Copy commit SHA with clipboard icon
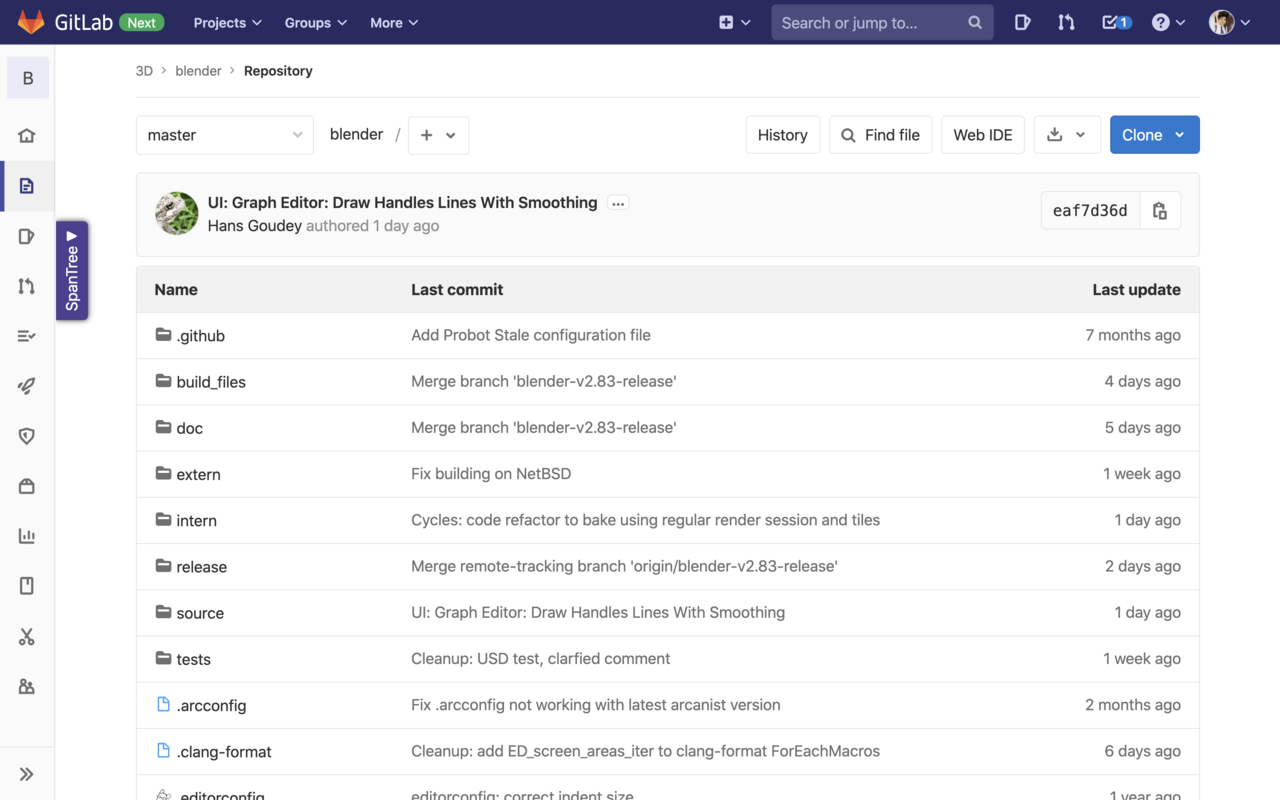Image resolution: width=1280 pixels, height=800 pixels. coord(1160,210)
